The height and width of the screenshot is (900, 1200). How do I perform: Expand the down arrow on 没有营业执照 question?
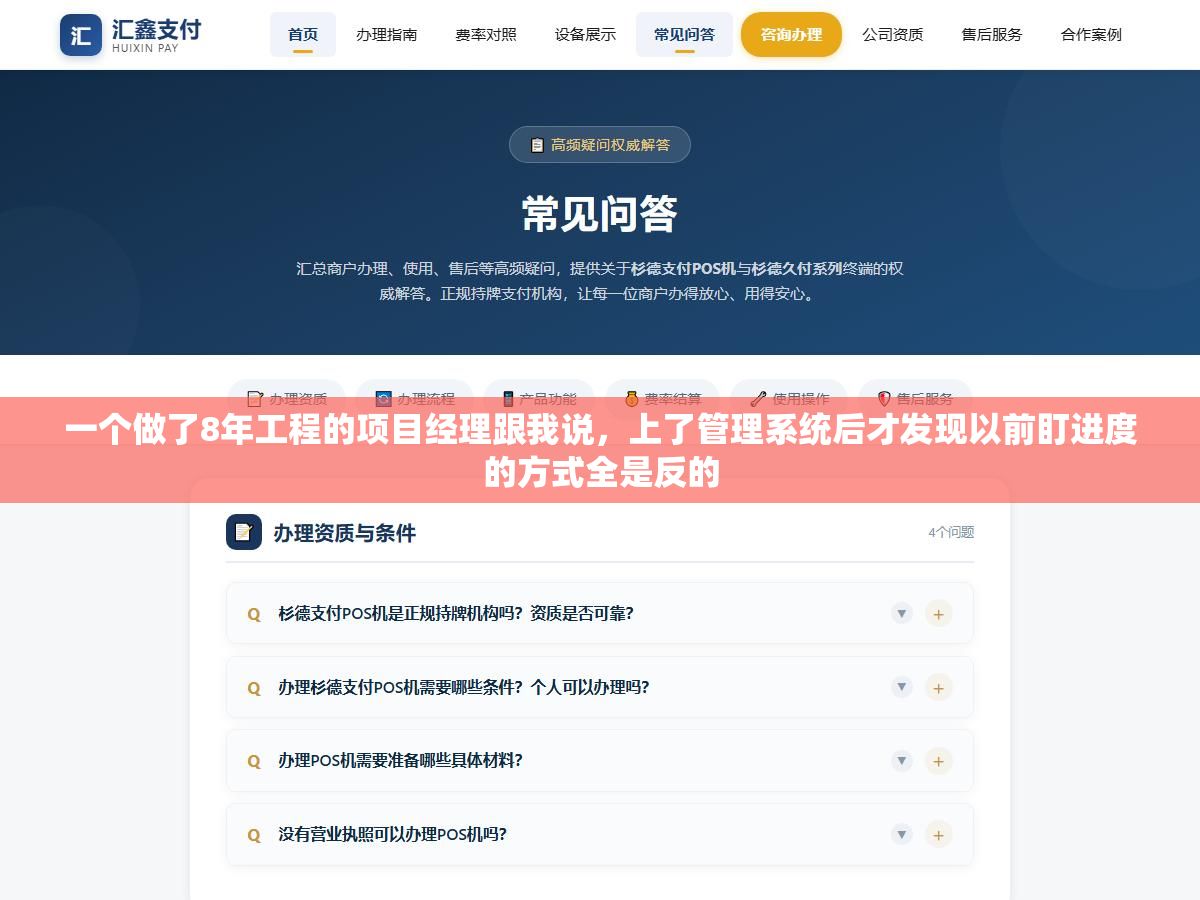click(902, 834)
